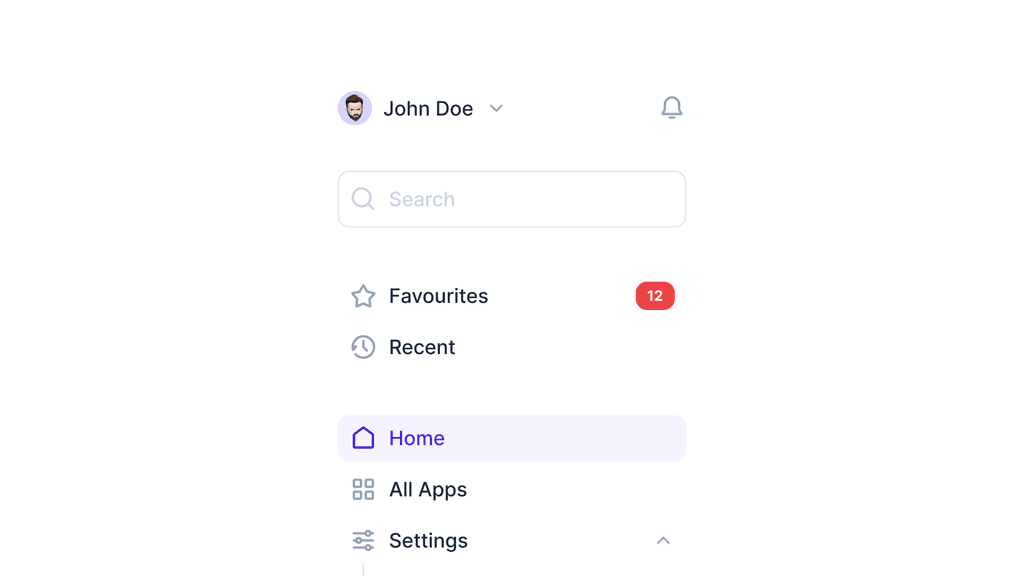Open All Apps with the grid icon

pyautogui.click(x=362, y=489)
